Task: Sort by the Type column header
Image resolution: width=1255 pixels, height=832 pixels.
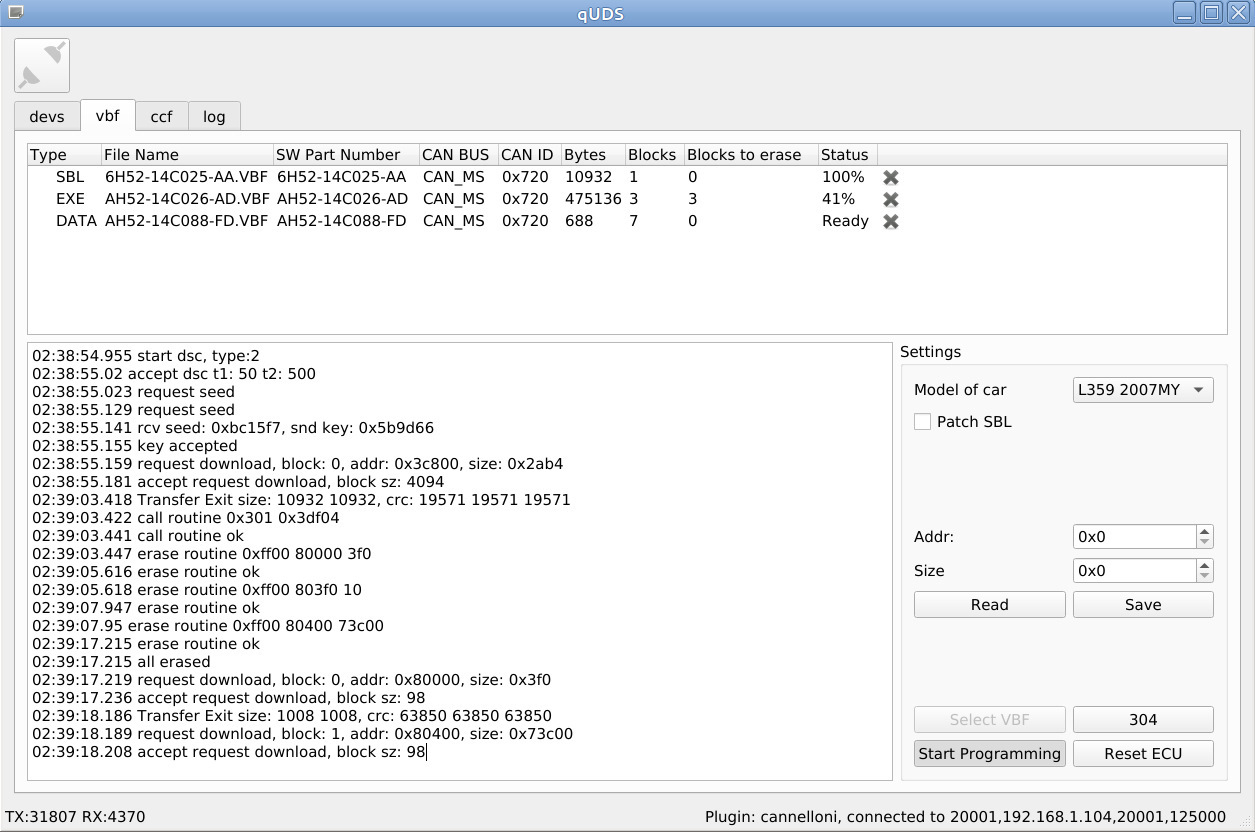Action: point(64,155)
